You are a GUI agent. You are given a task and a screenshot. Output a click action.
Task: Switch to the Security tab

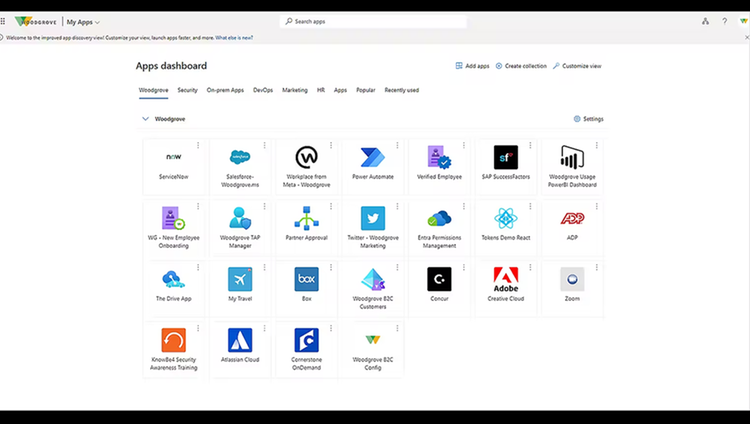click(x=188, y=90)
